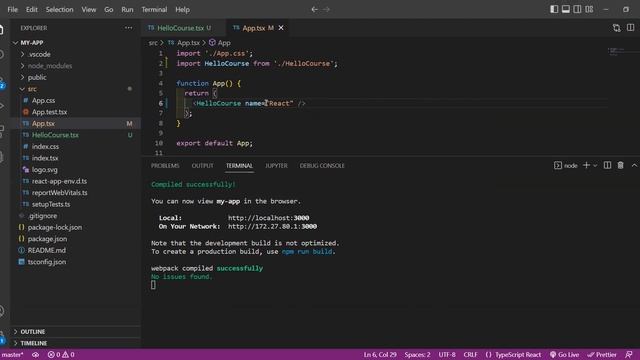Image resolution: width=640 pixels, height=360 pixels.
Task: Open the File menu
Action: (13, 9)
